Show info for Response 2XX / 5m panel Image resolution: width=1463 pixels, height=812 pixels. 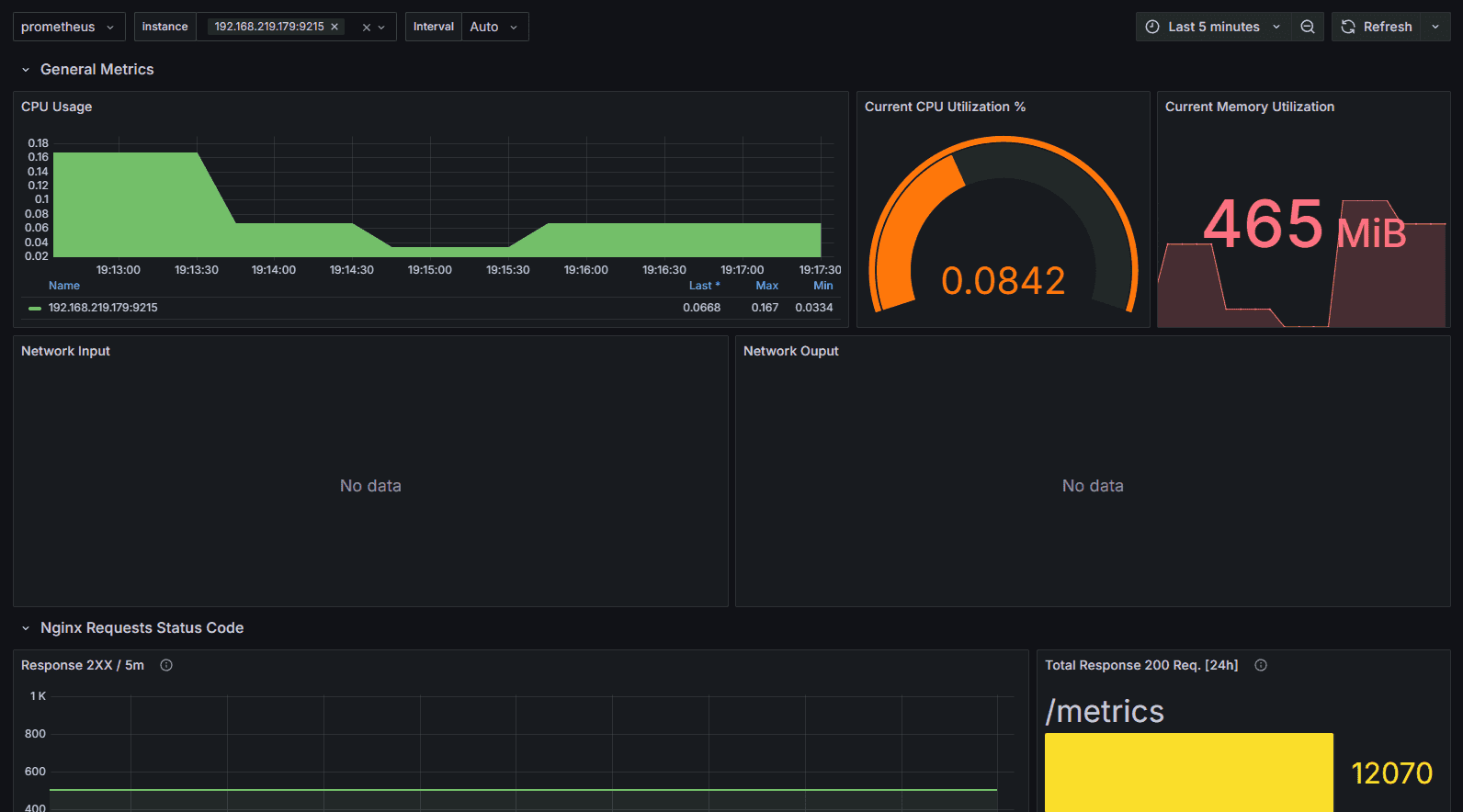click(x=166, y=665)
